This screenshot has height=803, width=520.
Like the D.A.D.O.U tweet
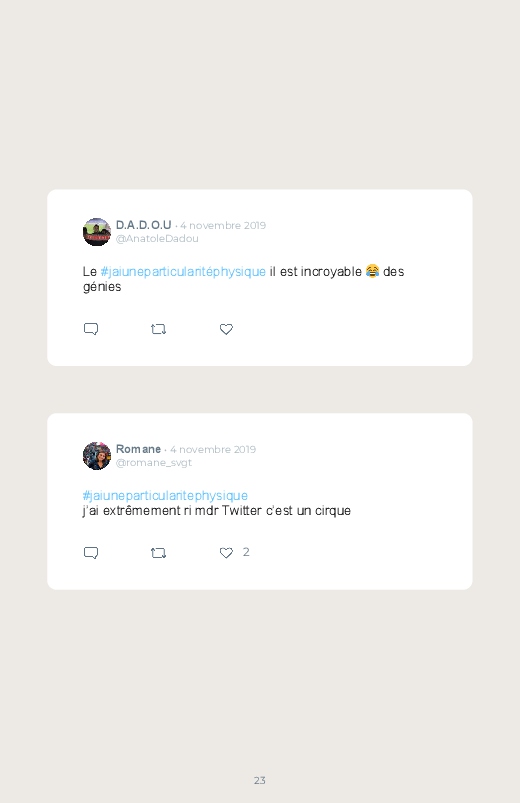coord(226,329)
